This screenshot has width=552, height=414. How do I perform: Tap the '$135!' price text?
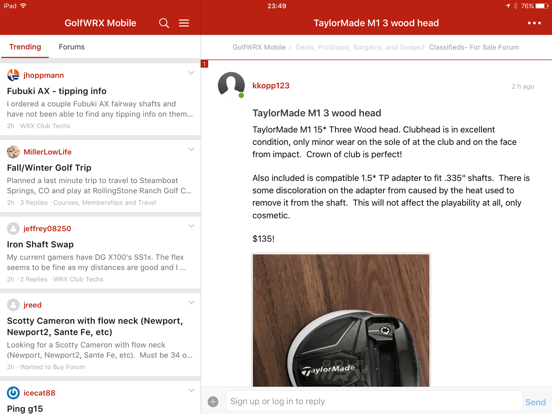pyautogui.click(x=263, y=239)
